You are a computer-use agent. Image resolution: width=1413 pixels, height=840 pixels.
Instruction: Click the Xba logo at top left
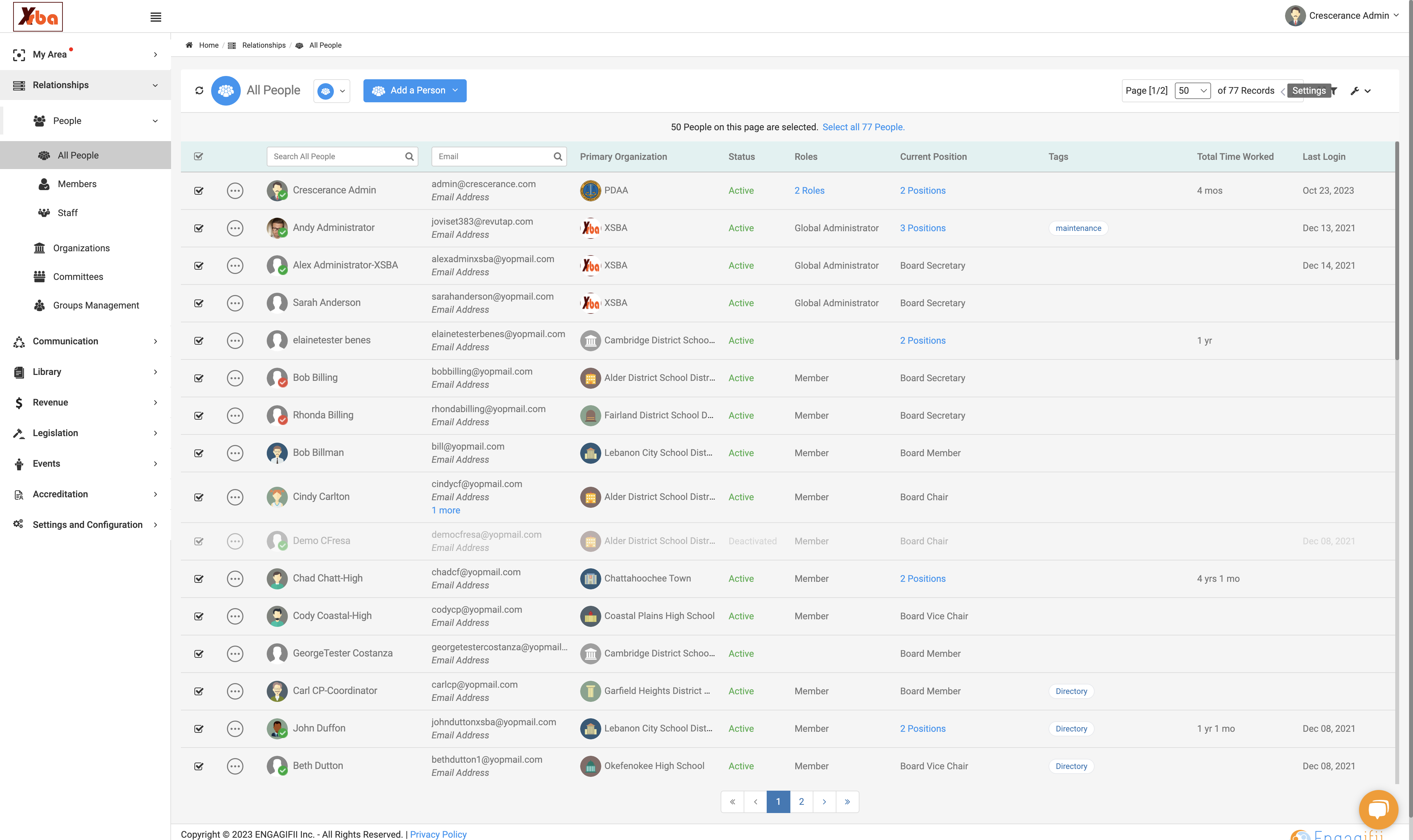[38, 16]
